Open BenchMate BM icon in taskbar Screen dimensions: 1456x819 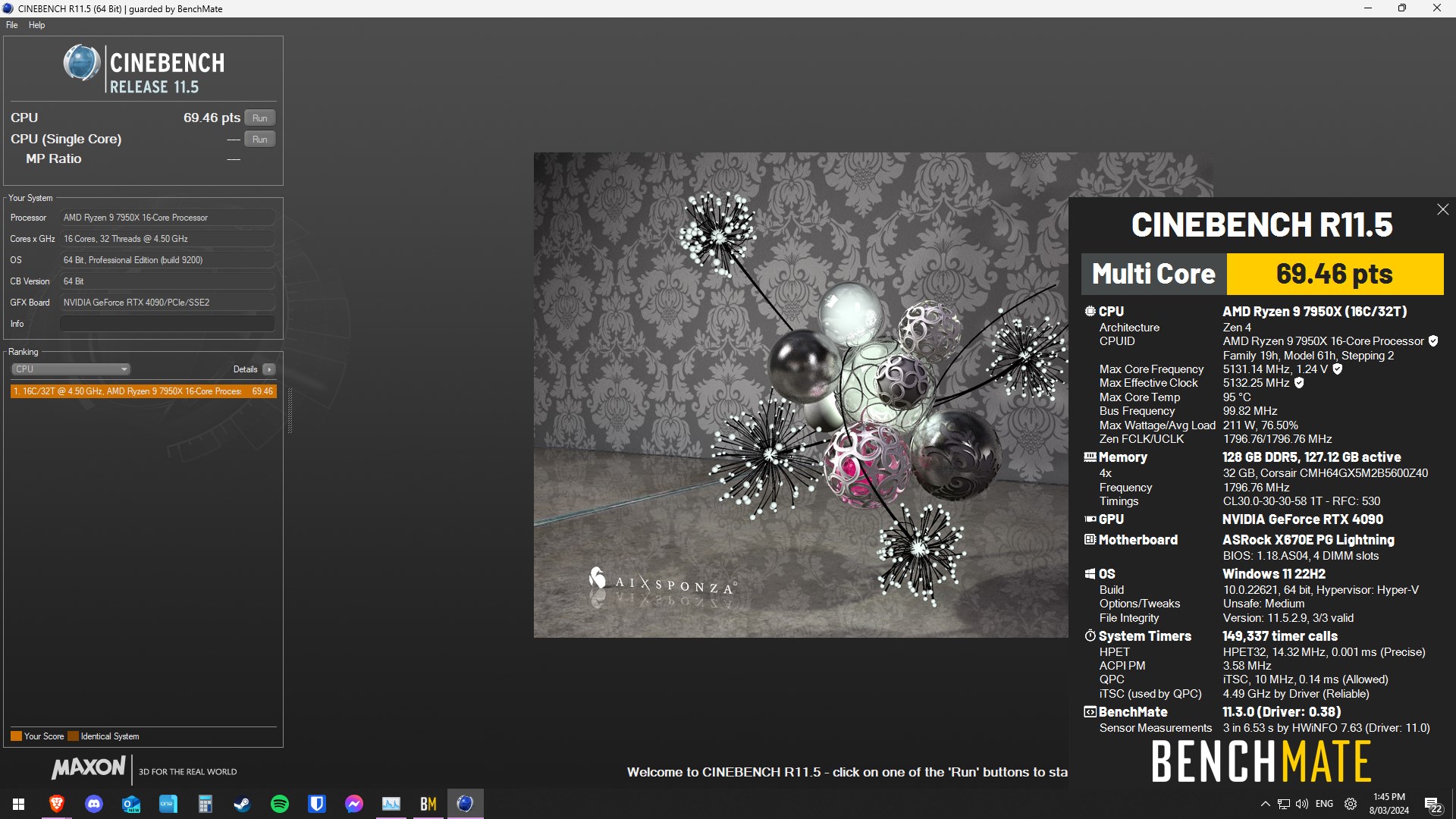click(x=428, y=804)
